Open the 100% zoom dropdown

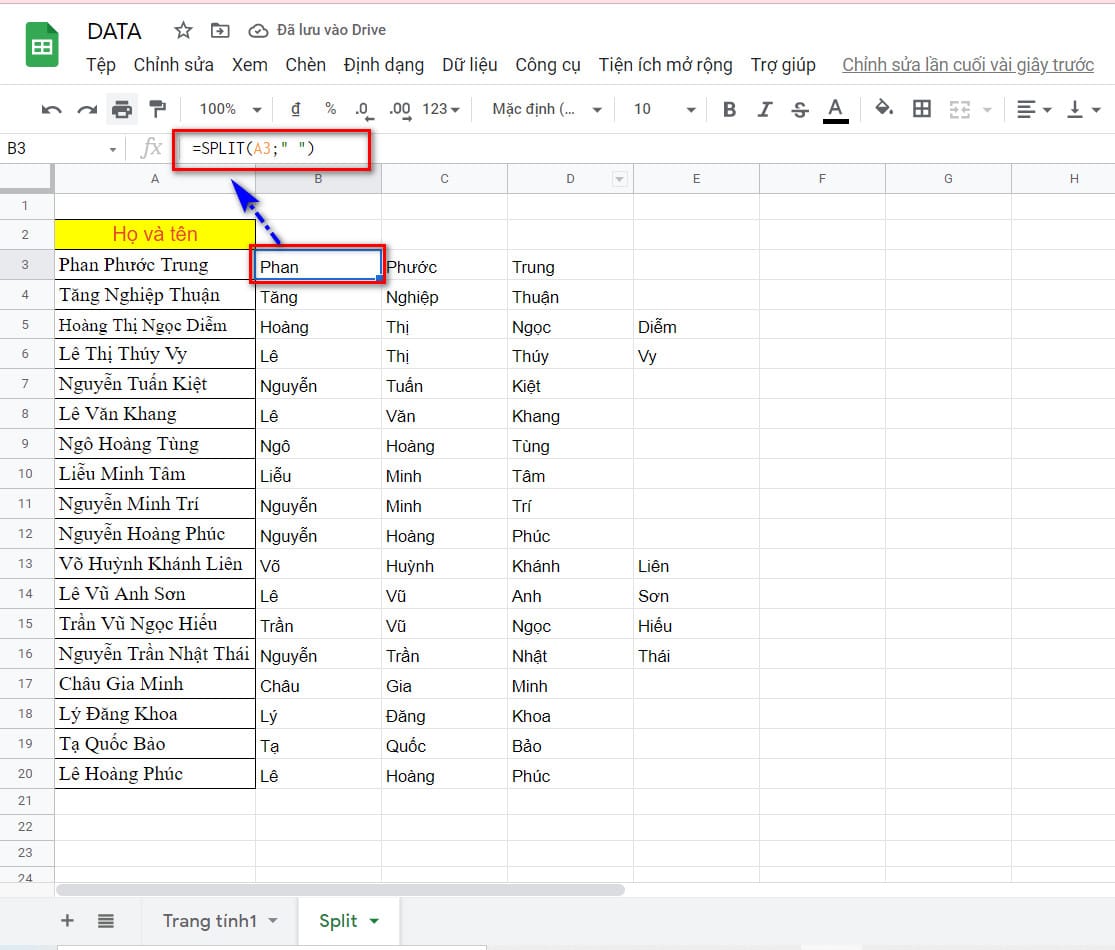pos(229,109)
